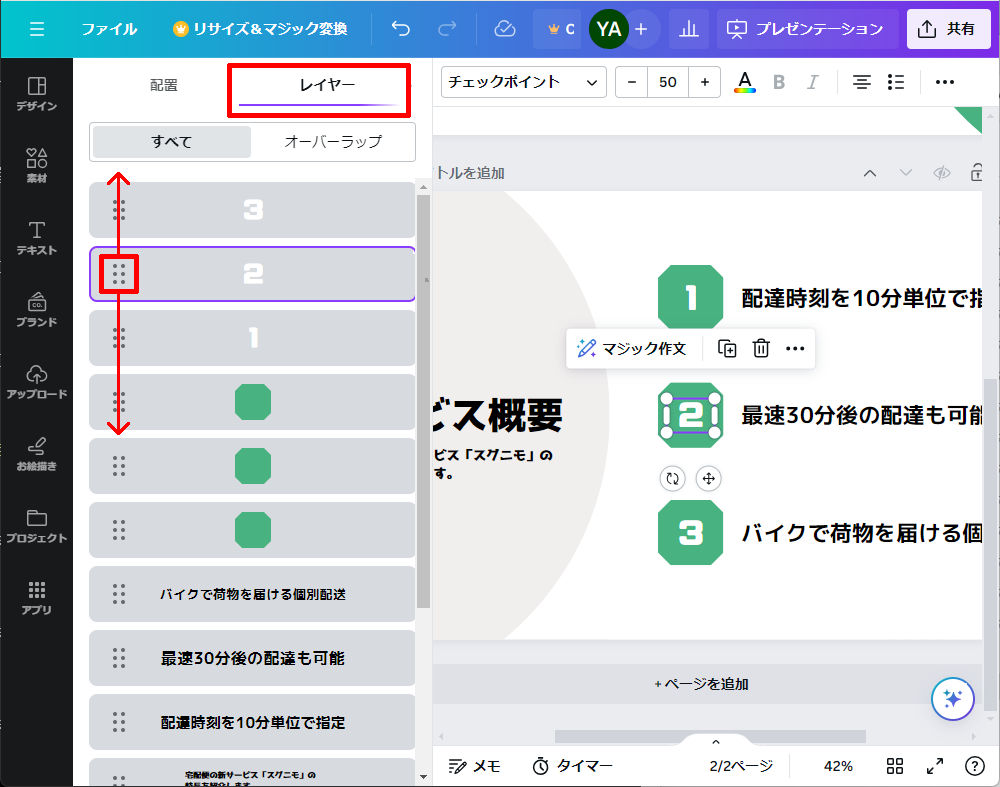Open the analytics chart icon

click(x=689, y=29)
